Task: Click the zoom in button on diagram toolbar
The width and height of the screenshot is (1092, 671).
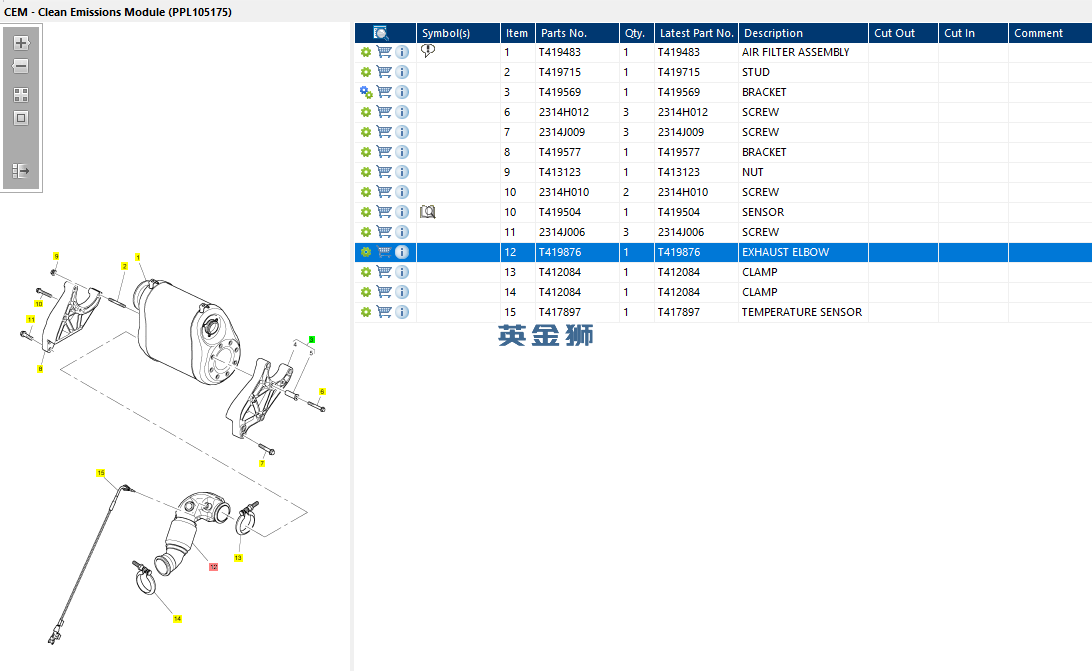Action: 21,43
